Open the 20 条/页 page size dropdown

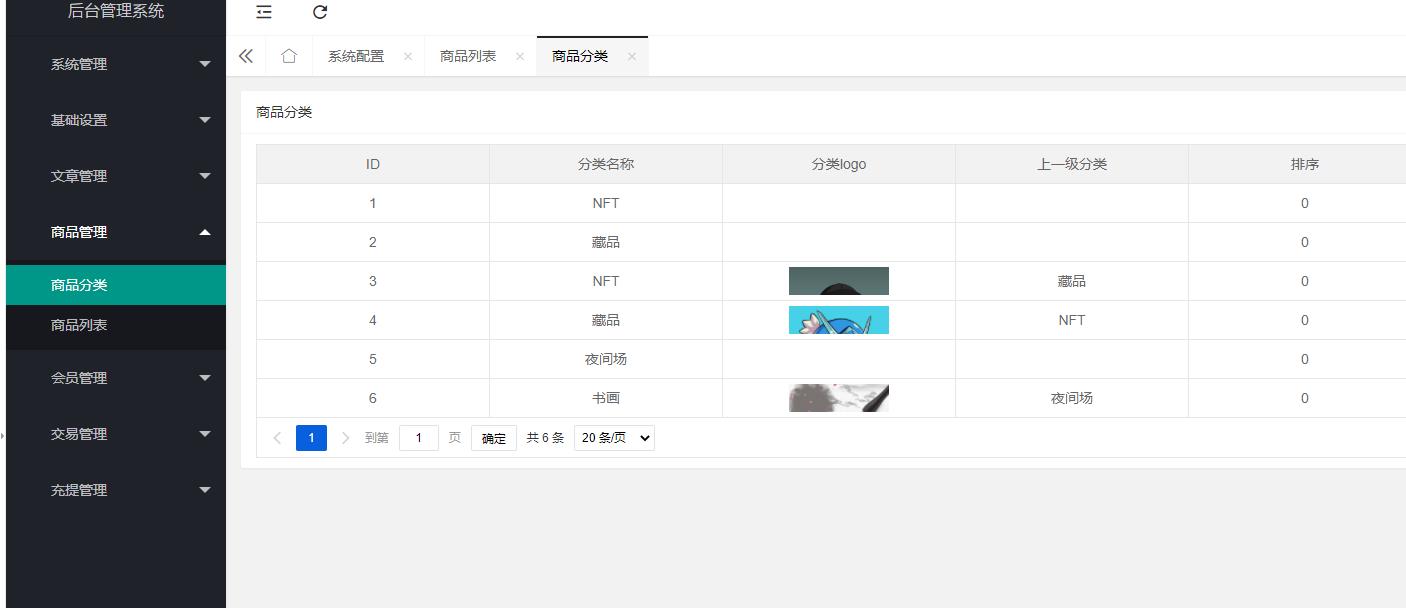point(614,438)
